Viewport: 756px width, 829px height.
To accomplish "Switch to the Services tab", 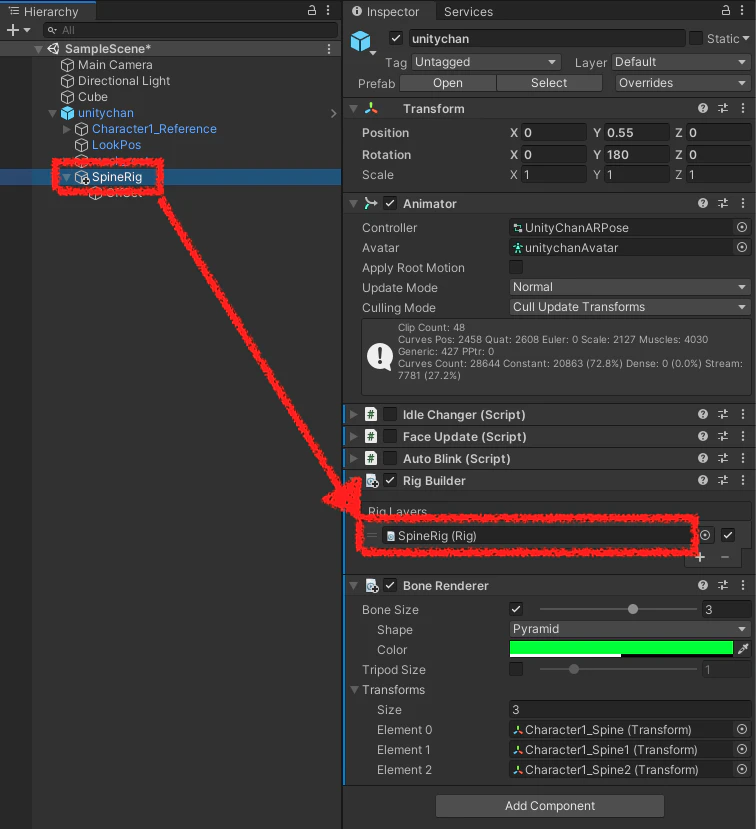I will (468, 11).
